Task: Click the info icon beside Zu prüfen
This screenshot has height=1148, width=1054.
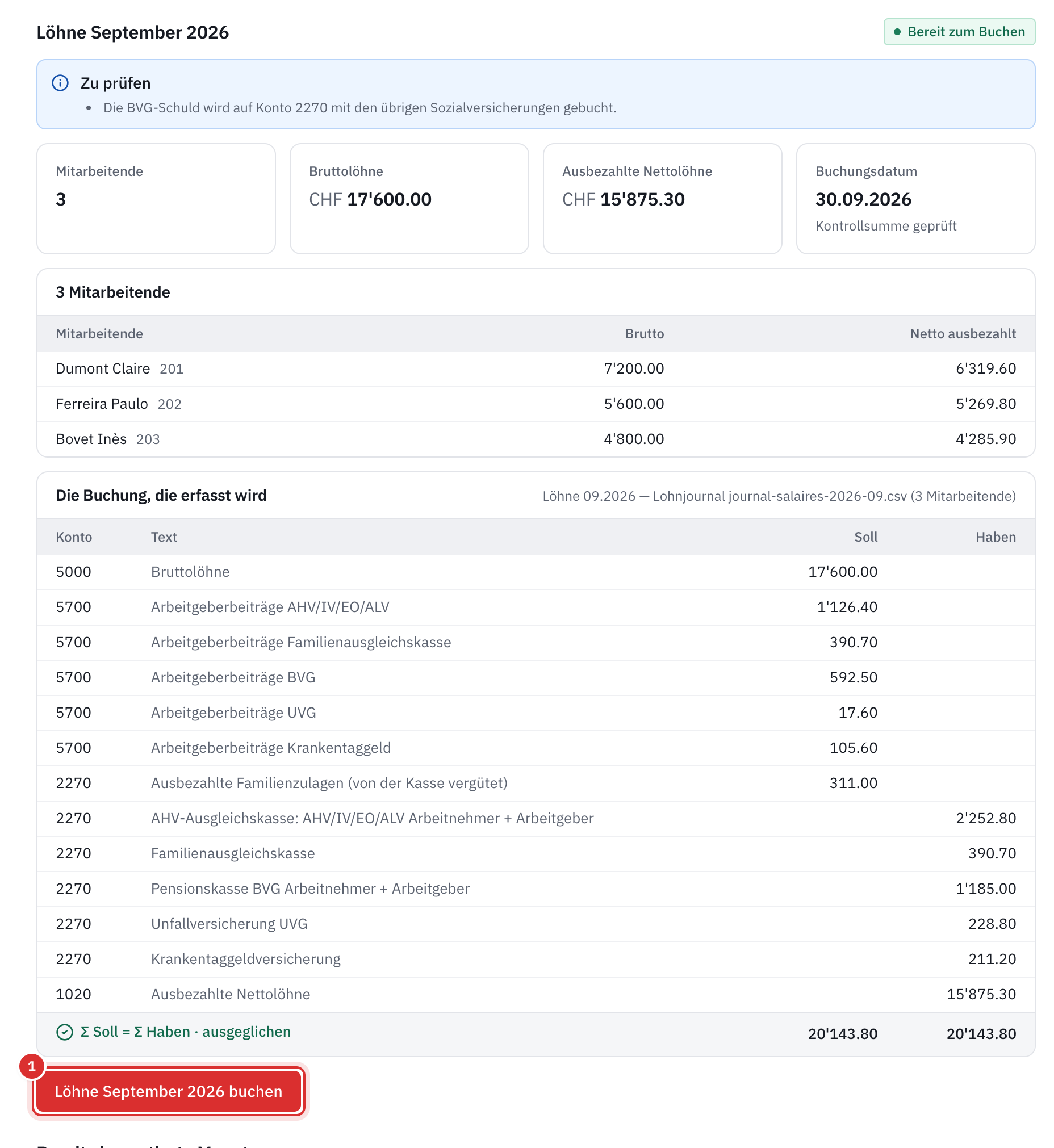Action: point(60,83)
